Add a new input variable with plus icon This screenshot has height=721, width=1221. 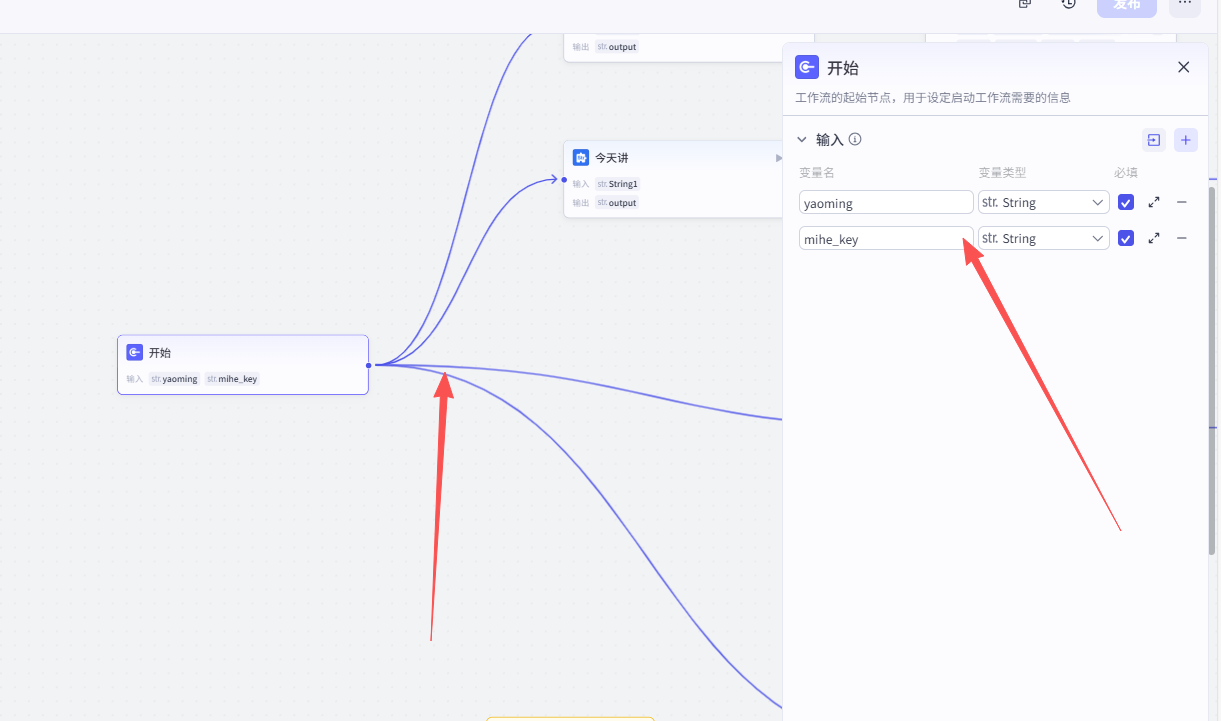[x=1186, y=140]
